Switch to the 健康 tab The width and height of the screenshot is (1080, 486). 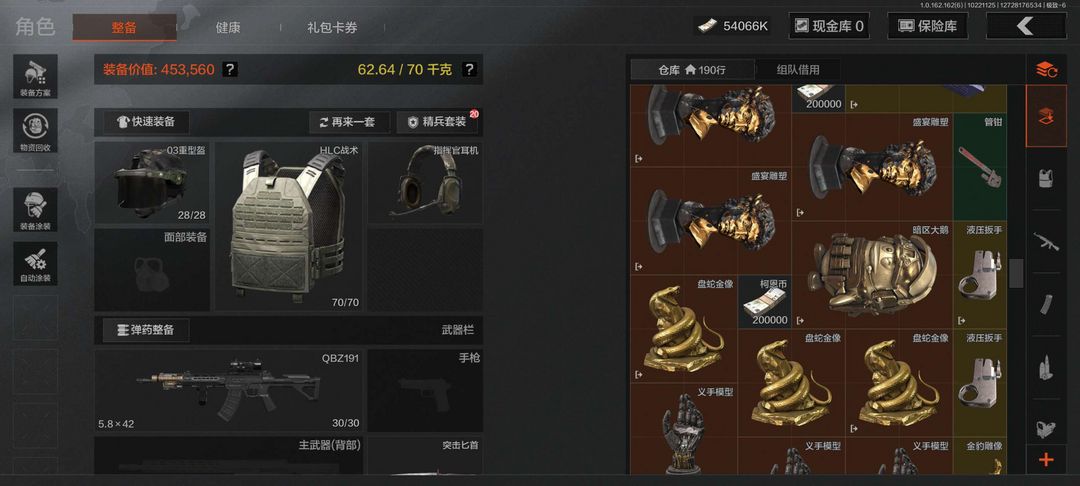coord(228,28)
